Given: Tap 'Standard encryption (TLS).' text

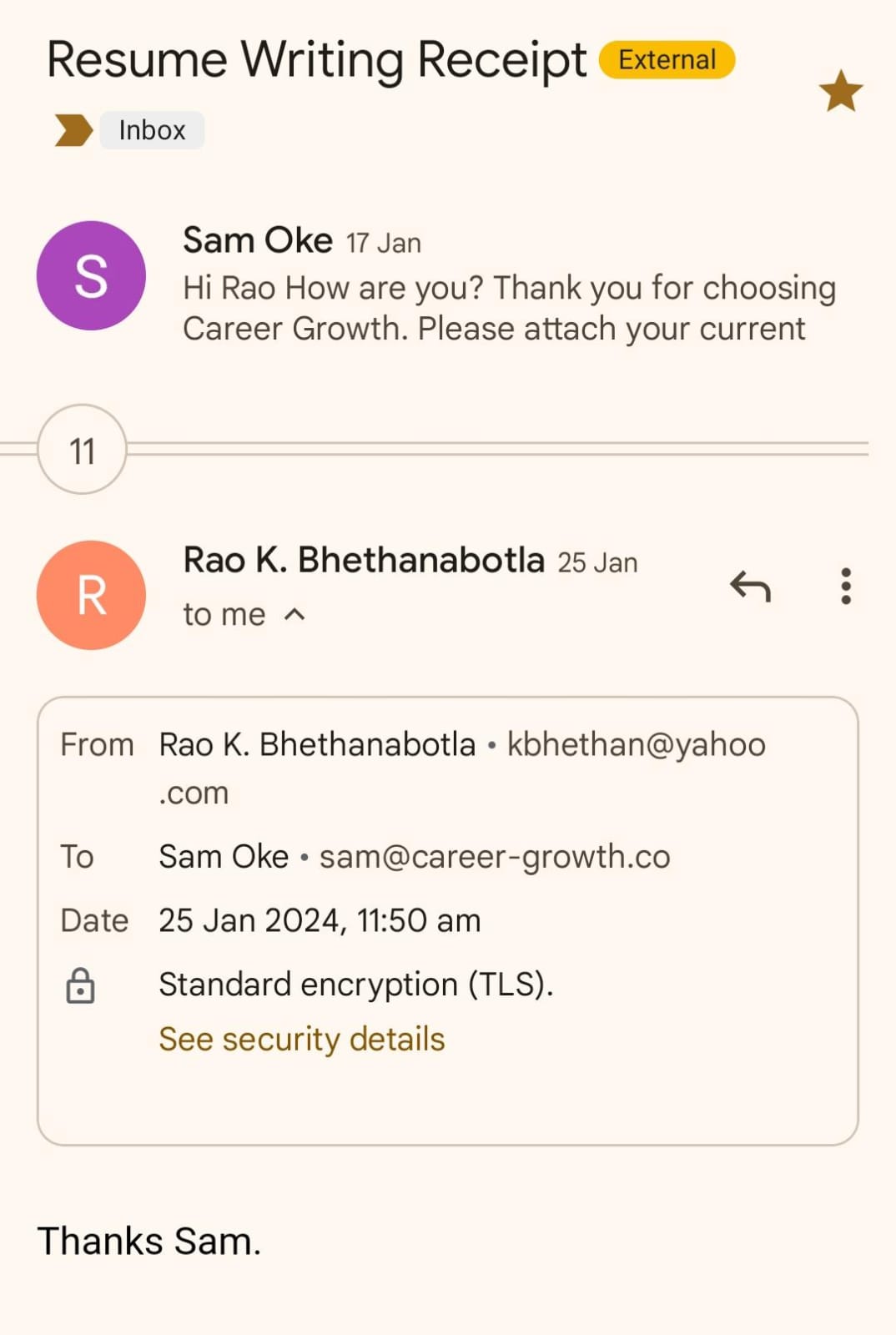Looking at the screenshot, I should (x=356, y=985).
